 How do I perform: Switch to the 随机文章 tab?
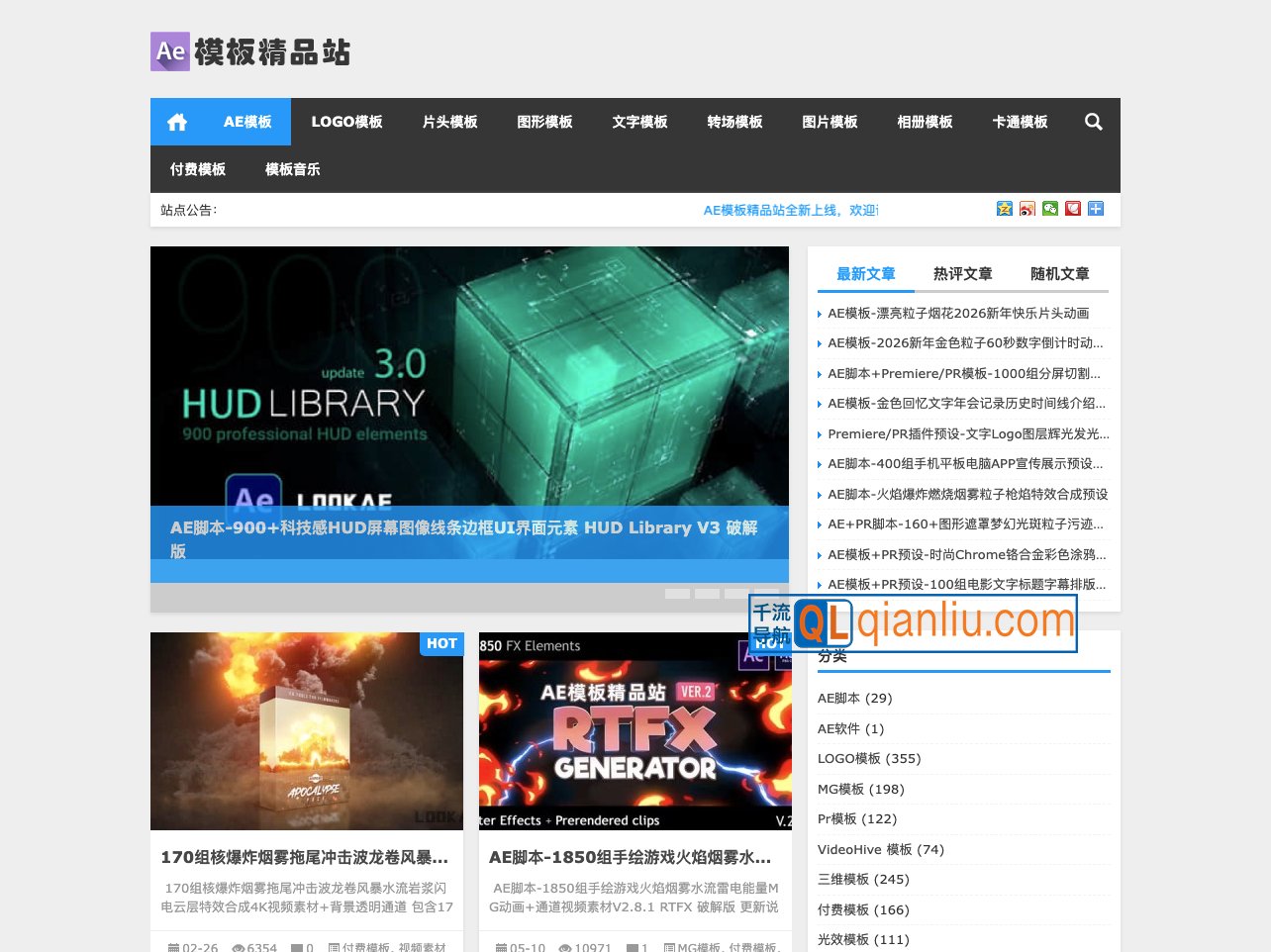[x=1059, y=274]
